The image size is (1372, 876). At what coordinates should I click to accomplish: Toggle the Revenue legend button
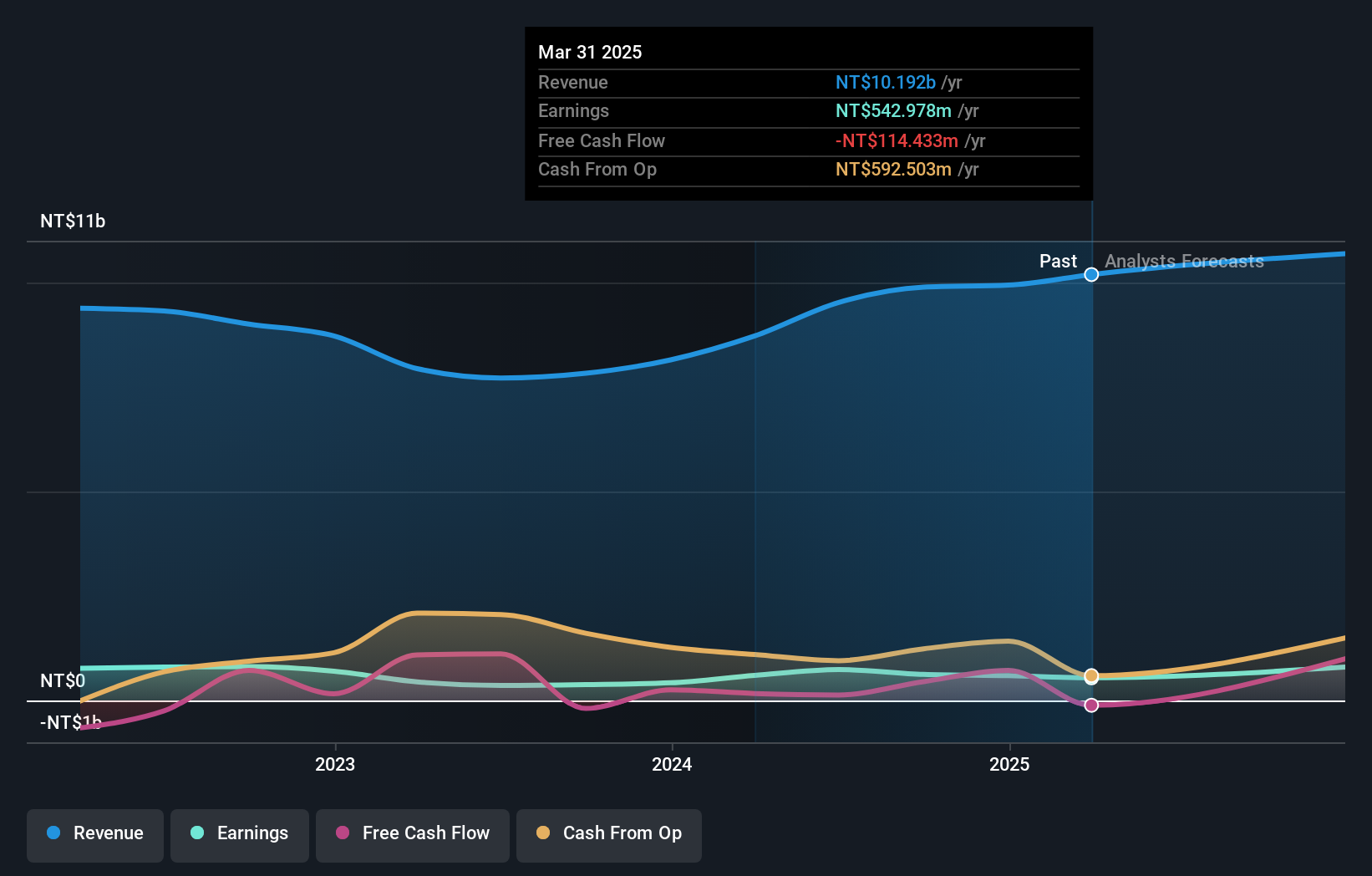[x=95, y=835]
